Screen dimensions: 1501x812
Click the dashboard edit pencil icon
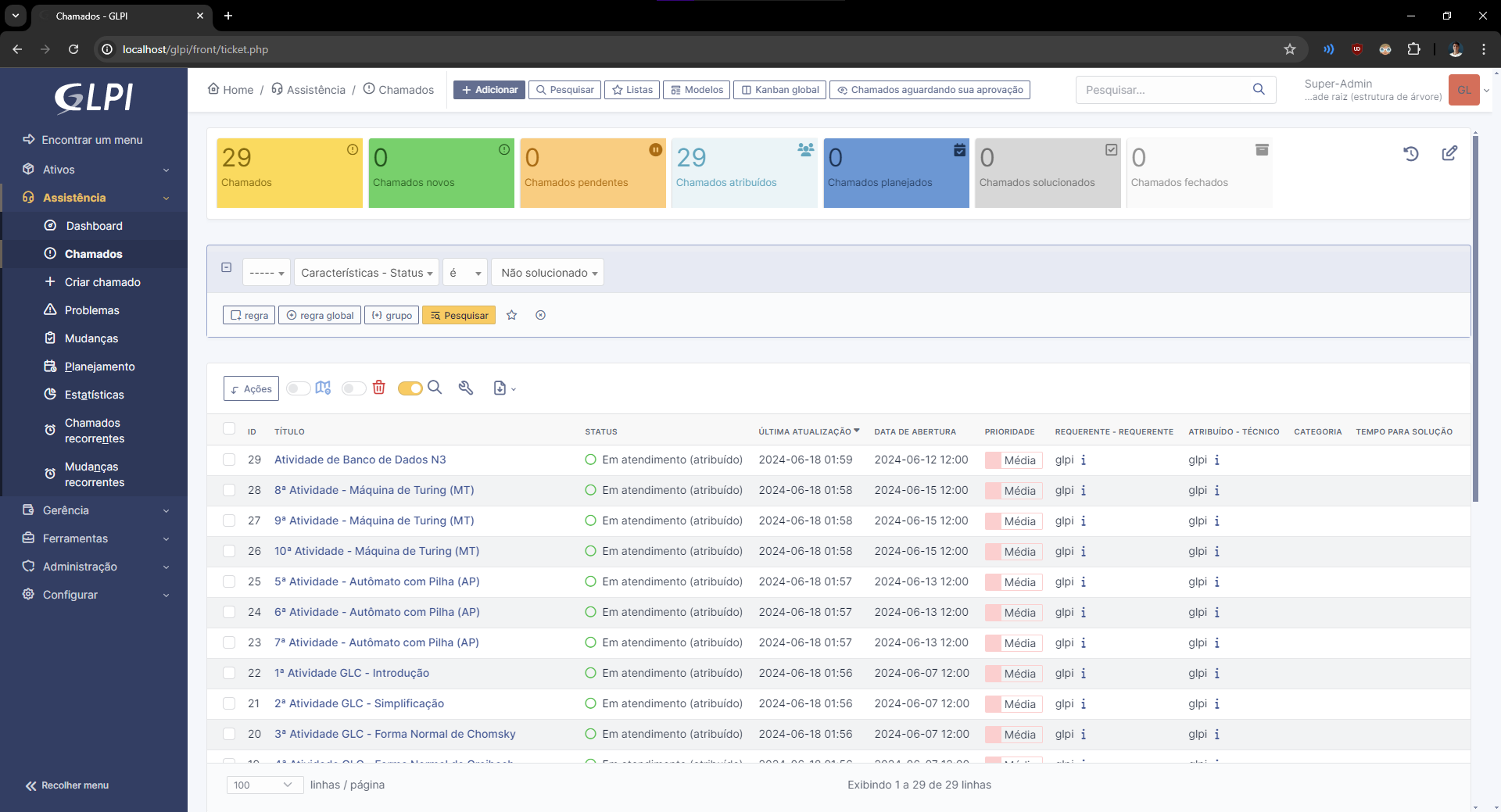coord(1449,153)
